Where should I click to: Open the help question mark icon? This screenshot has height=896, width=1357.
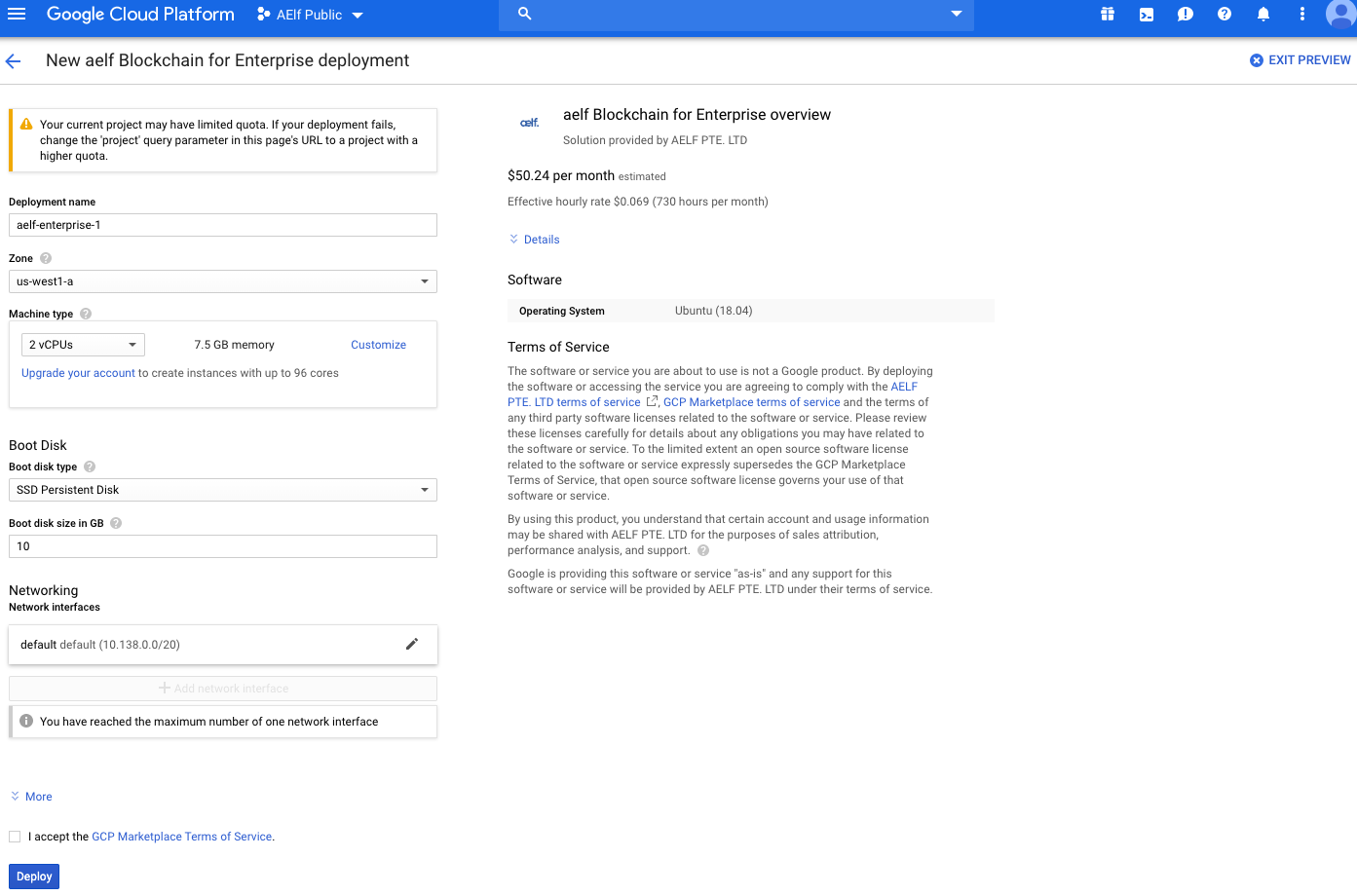tap(1225, 14)
